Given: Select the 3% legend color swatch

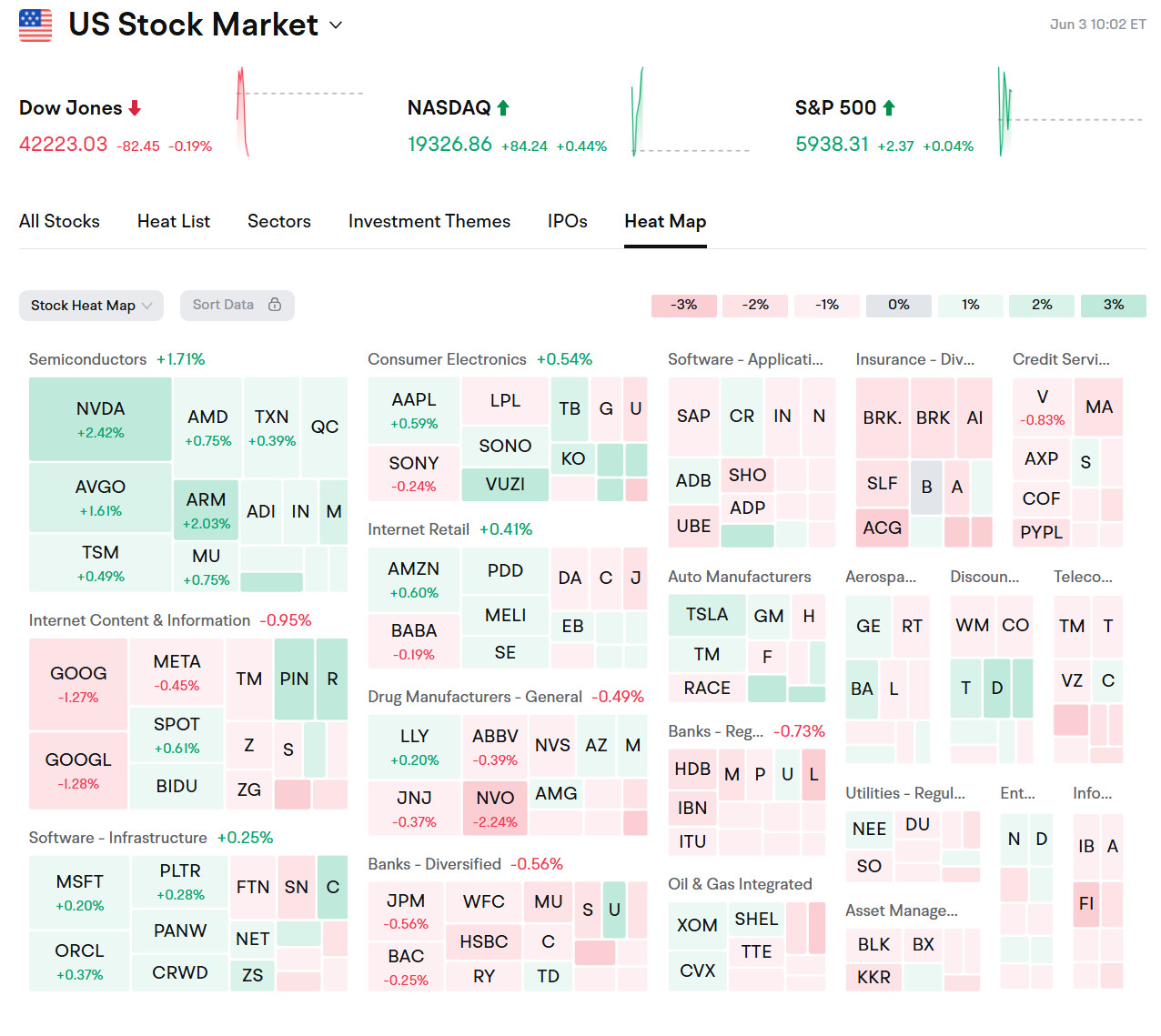Looking at the screenshot, I should [1113, 306].
